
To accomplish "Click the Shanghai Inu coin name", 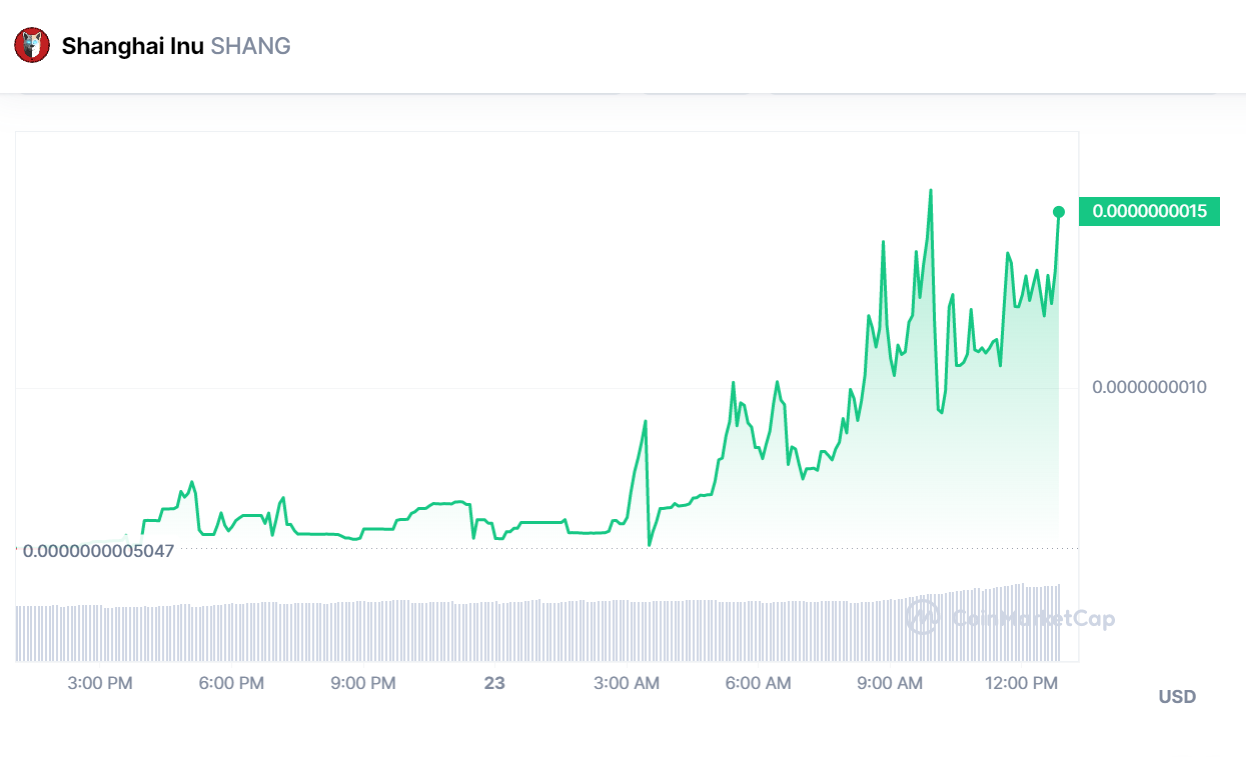I will [x=132, y=46].
